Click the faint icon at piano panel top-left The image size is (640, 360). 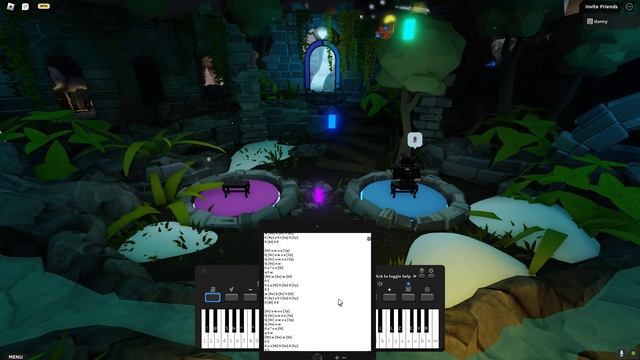point(203,271)
